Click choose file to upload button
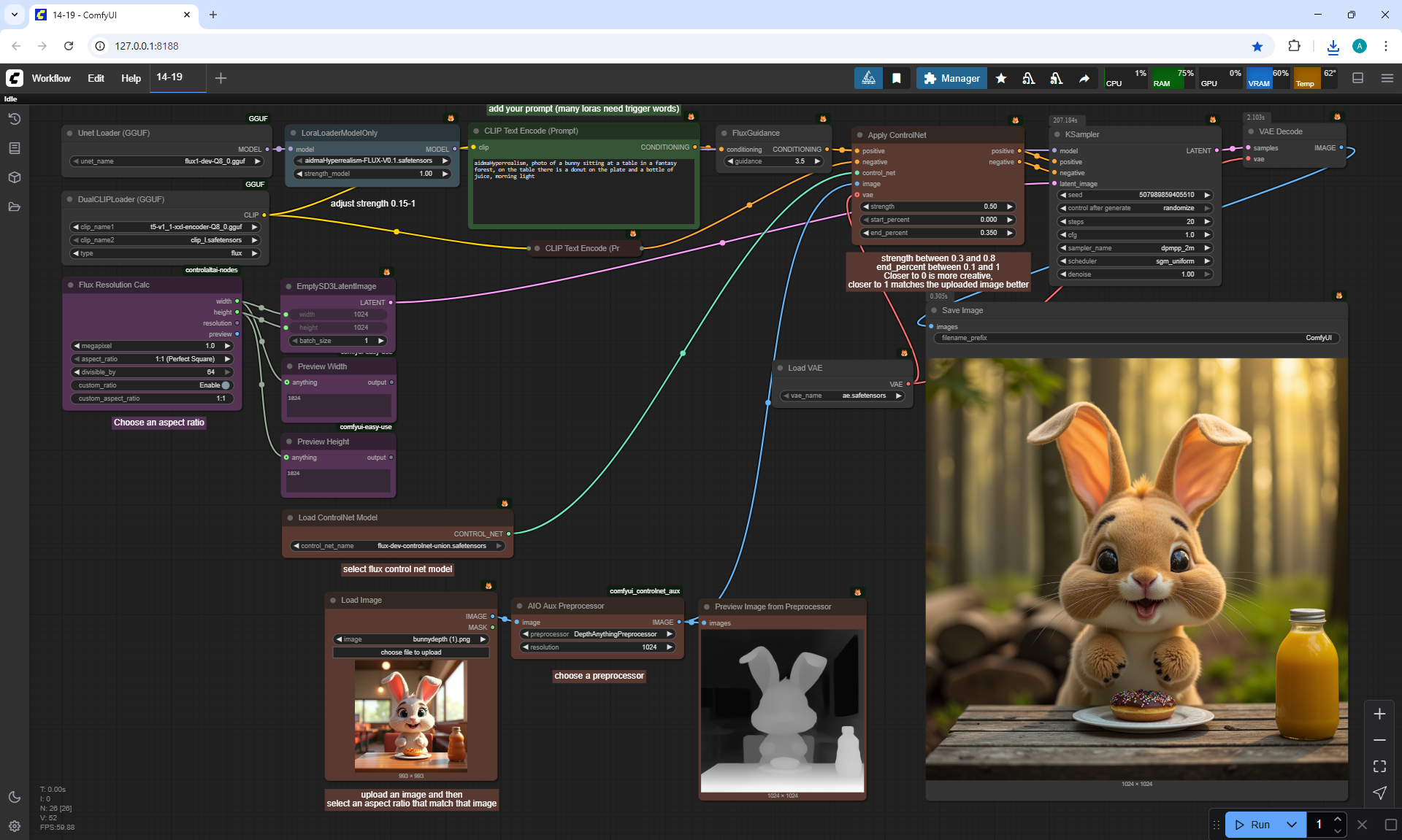The image size is (1402, 840). 410,652
